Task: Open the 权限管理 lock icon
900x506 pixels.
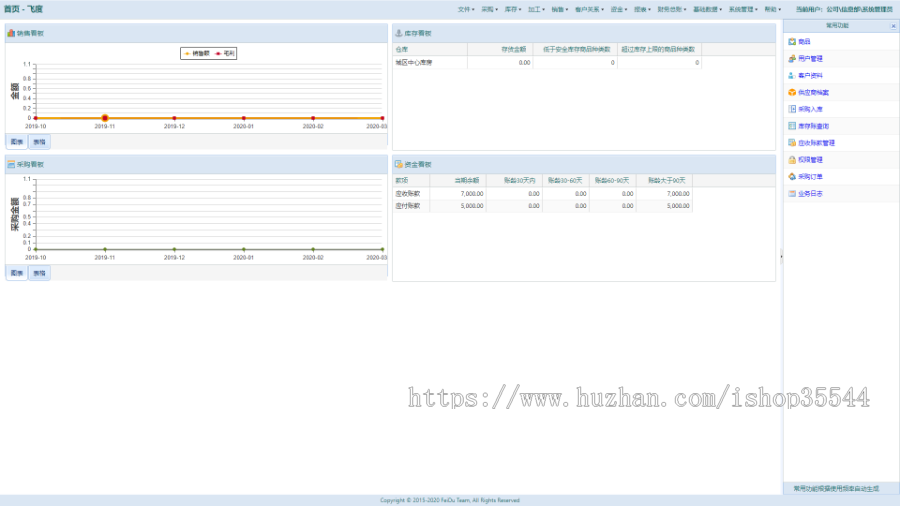Action: coord(792,160)
